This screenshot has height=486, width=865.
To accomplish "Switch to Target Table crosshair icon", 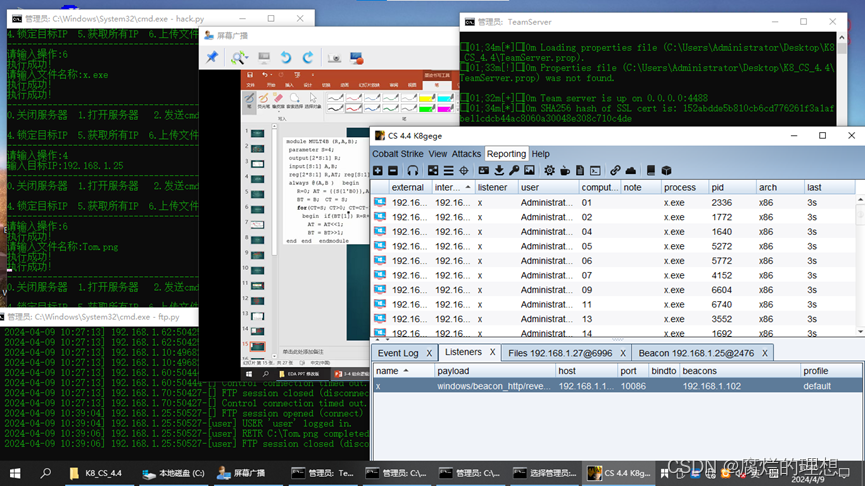I will 464,170.
